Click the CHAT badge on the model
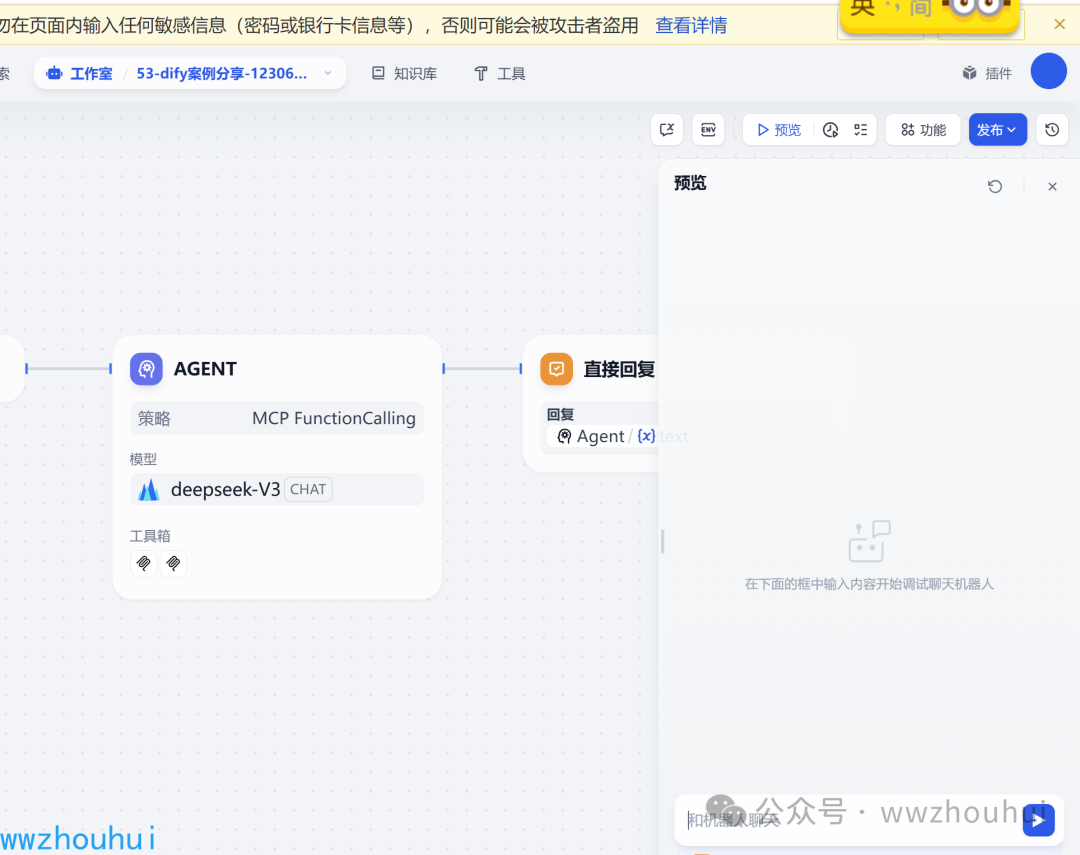 tap(308, 489)
